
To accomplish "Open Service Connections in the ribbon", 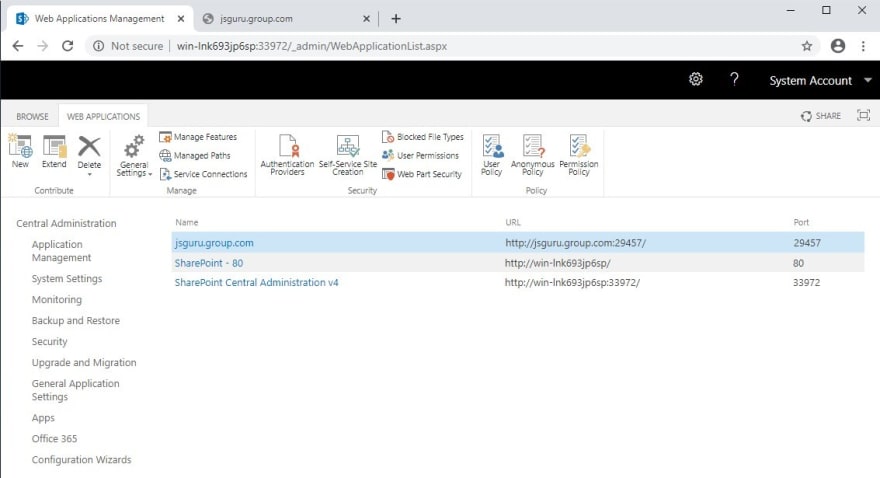I will [203, 174].
